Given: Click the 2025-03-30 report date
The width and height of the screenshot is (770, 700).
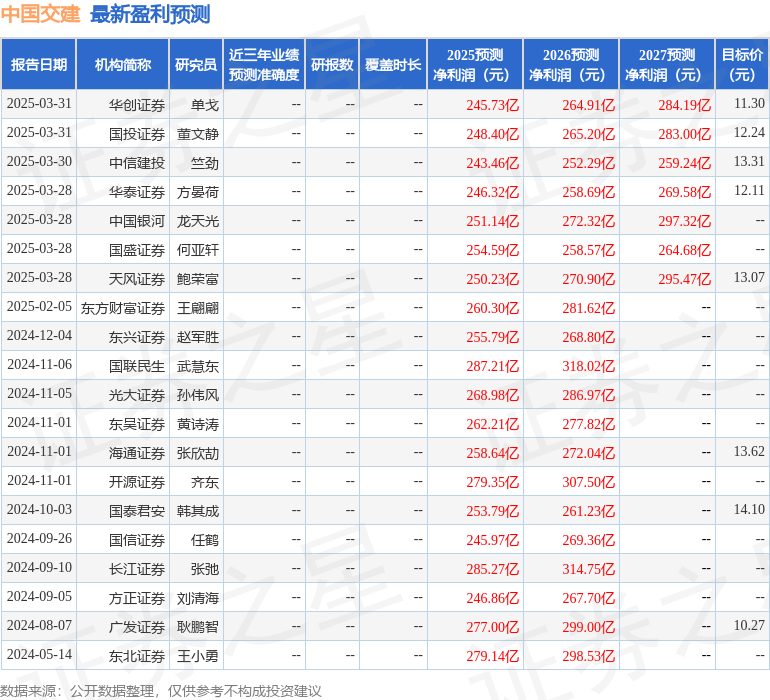Looking at the screenshot, I should pos(39,161).
